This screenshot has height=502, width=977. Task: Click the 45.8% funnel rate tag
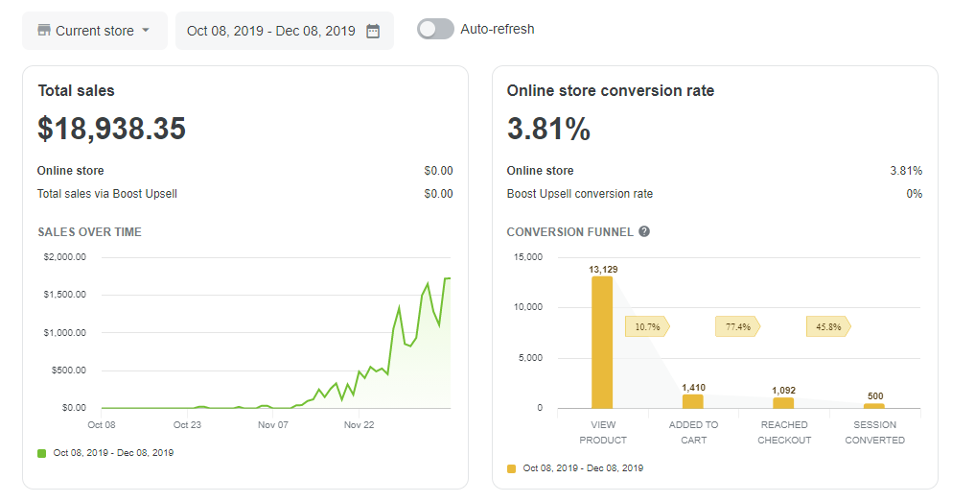[x=828, y=326]
